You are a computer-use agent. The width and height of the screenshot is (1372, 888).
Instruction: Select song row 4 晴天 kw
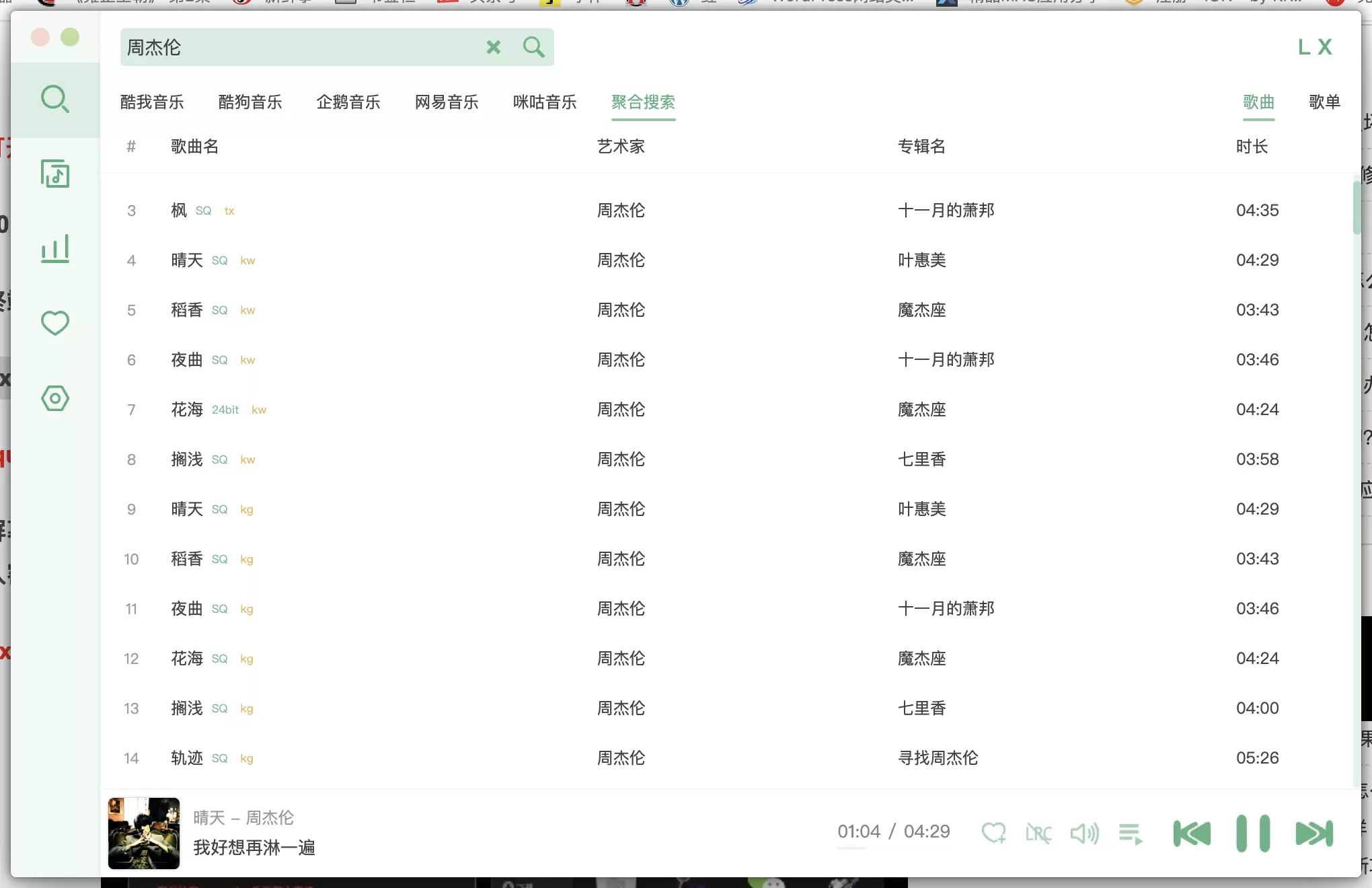[726, 260]
